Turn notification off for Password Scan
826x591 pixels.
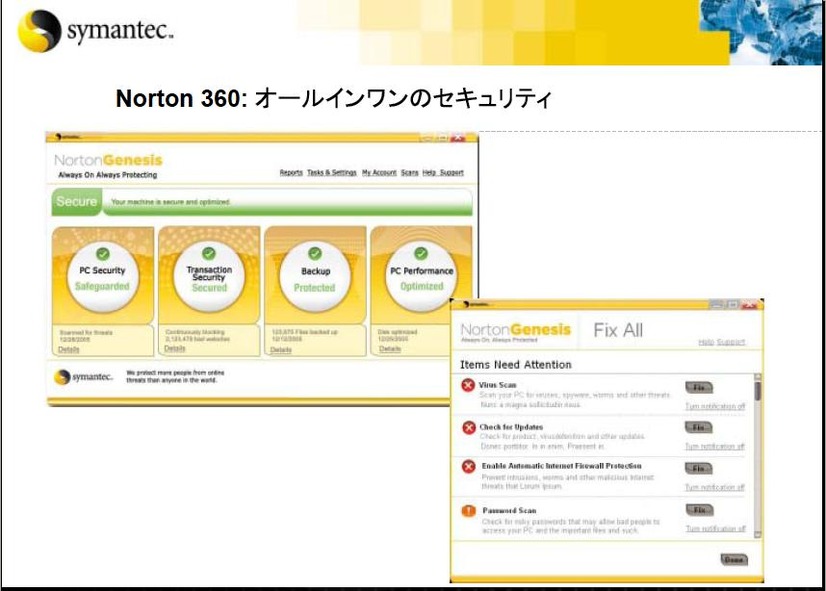[715, 528]
